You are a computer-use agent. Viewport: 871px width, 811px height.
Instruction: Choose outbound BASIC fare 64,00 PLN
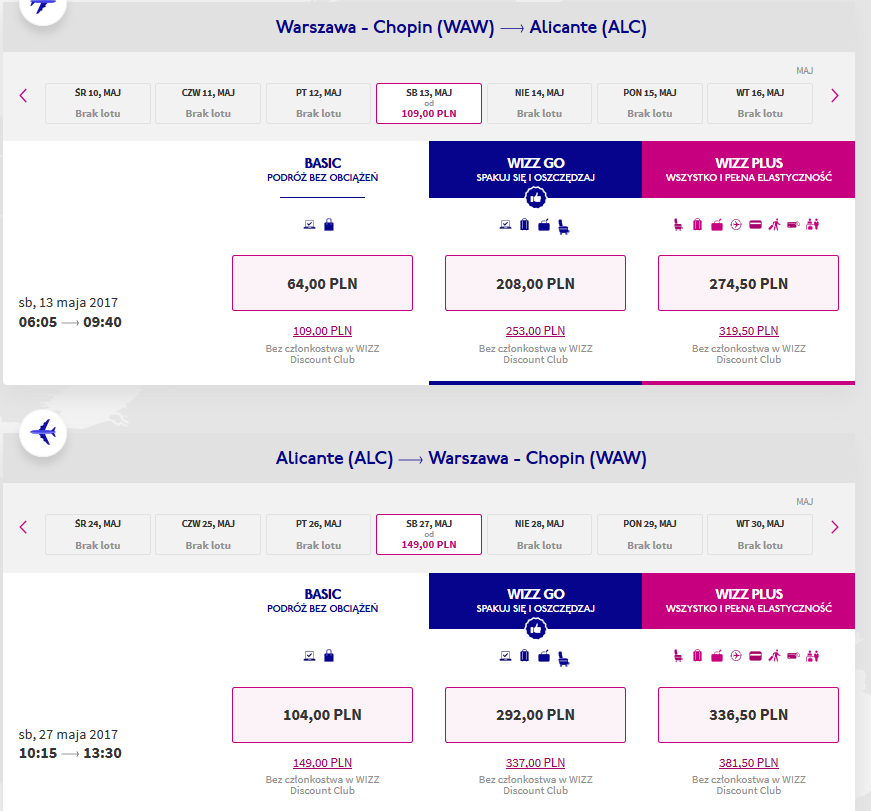click(x=322, y=283)
